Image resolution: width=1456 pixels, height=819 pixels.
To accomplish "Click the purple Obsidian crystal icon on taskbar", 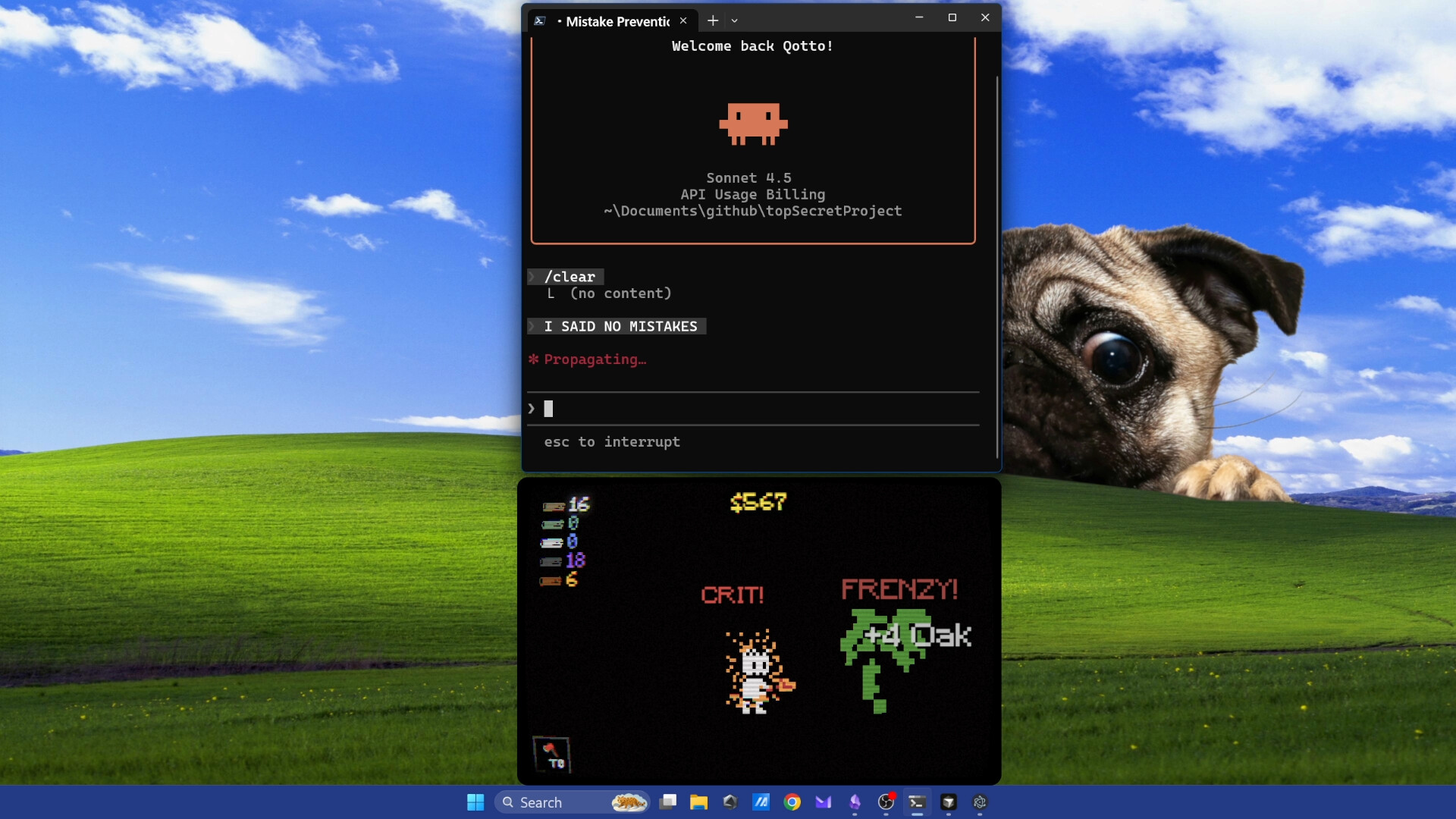I will 854,802.
